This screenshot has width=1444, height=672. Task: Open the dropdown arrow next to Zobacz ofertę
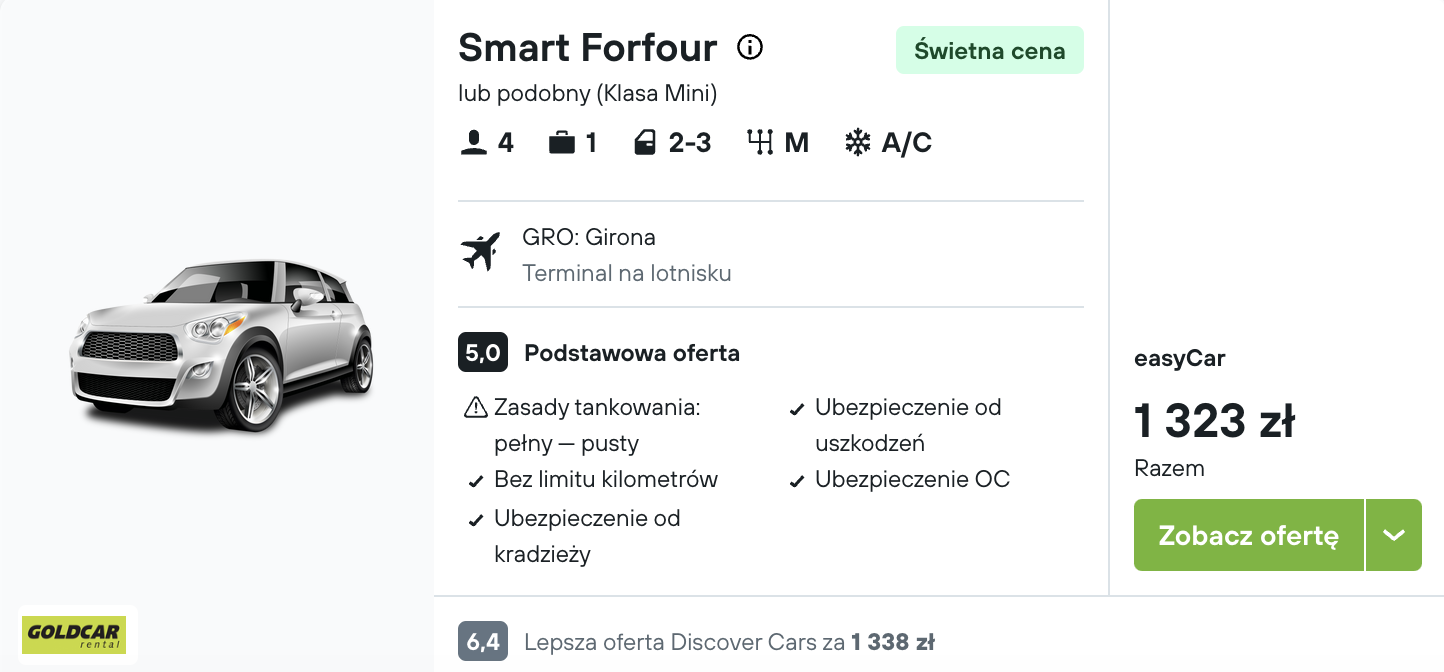(1393, 535)
